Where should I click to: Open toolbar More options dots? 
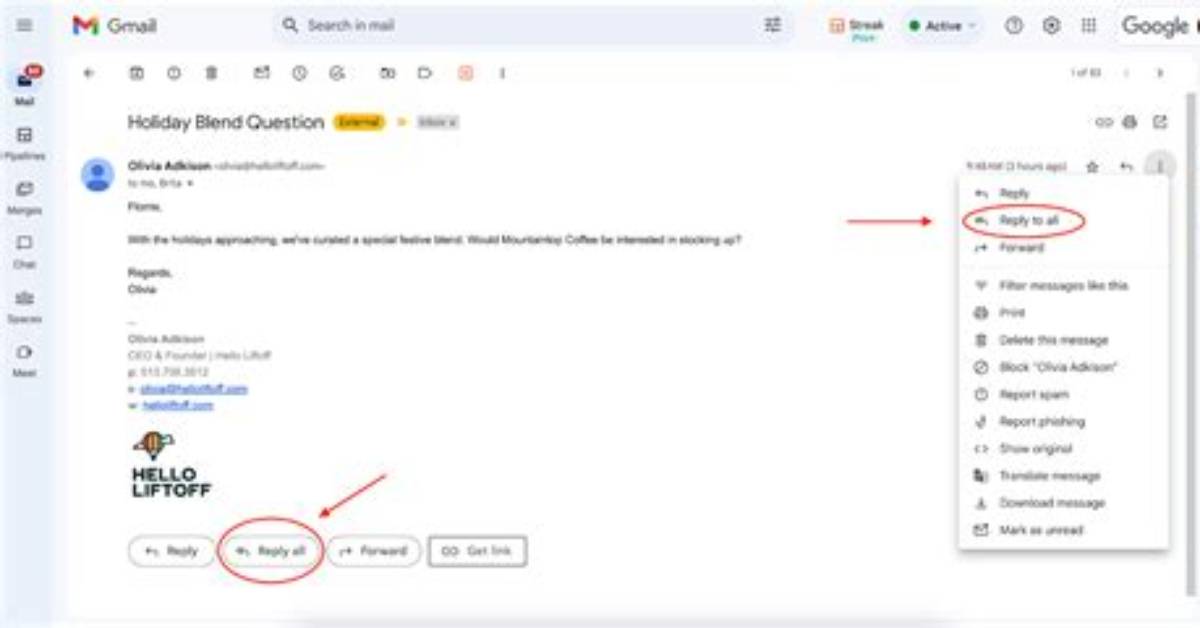[x=502, y=73]
